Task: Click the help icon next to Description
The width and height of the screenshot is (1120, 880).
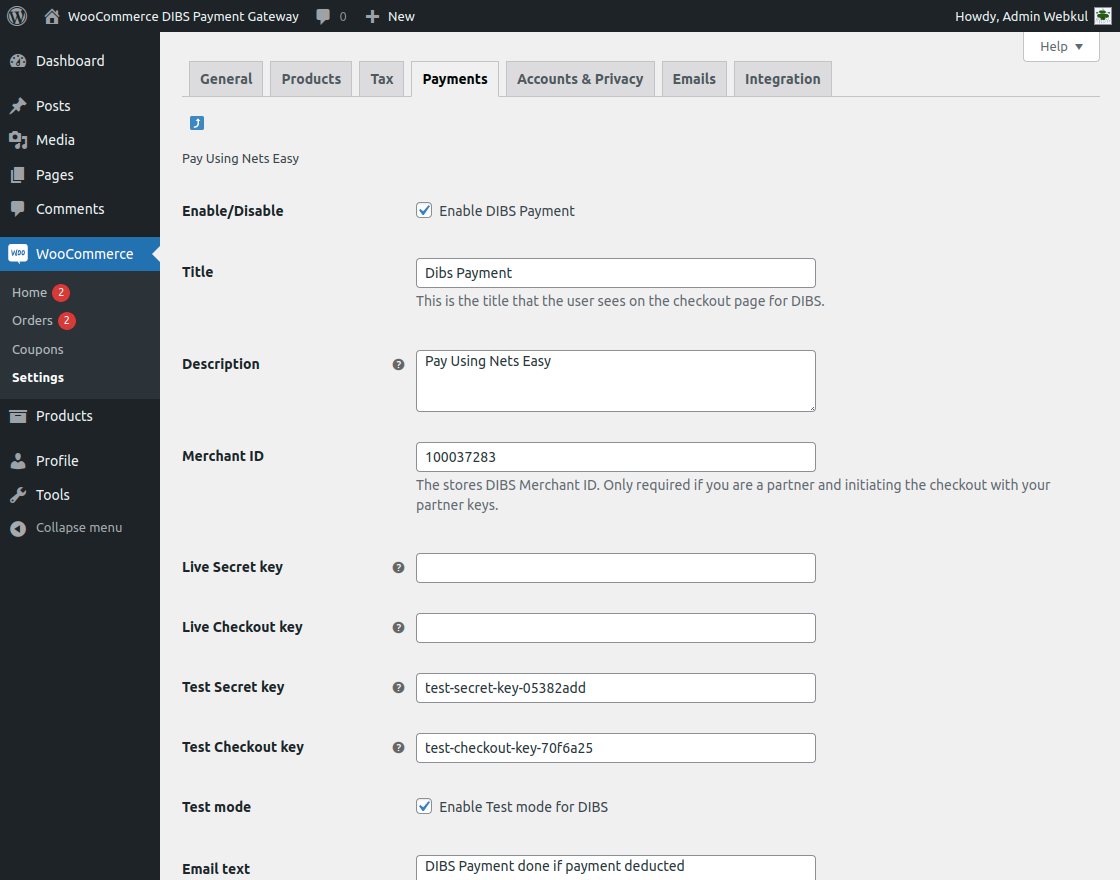Action: [398, 364]
